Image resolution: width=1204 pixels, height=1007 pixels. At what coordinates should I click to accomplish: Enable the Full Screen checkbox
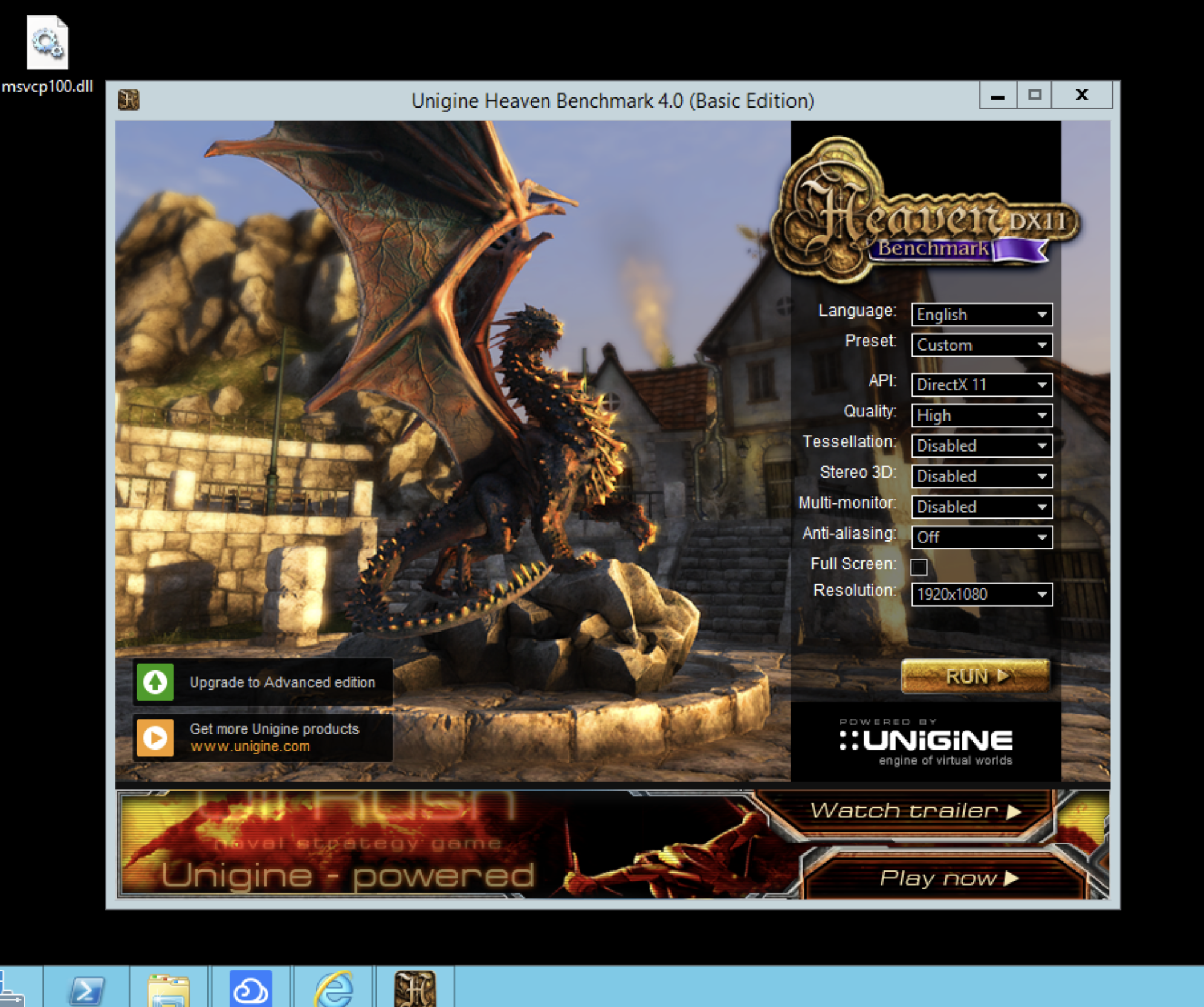pos(919,566)
